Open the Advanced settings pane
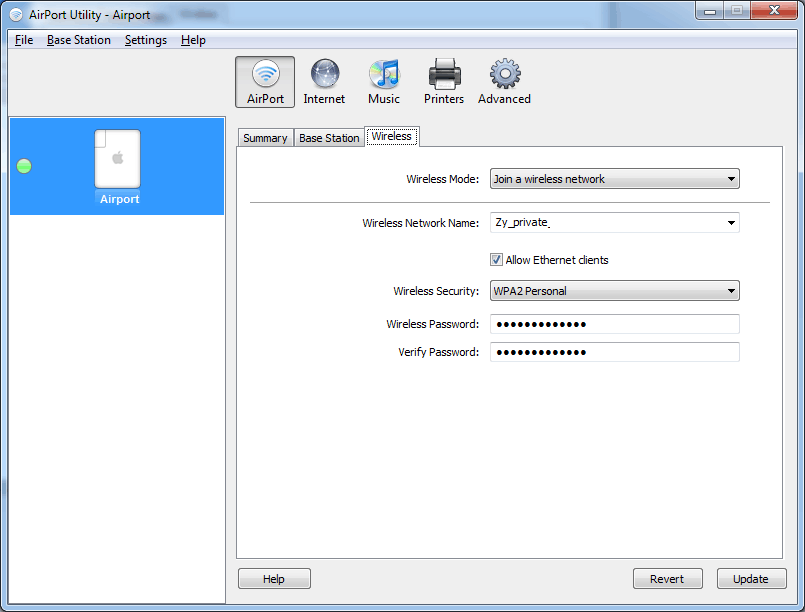805x612 pixels. point(504,82)
